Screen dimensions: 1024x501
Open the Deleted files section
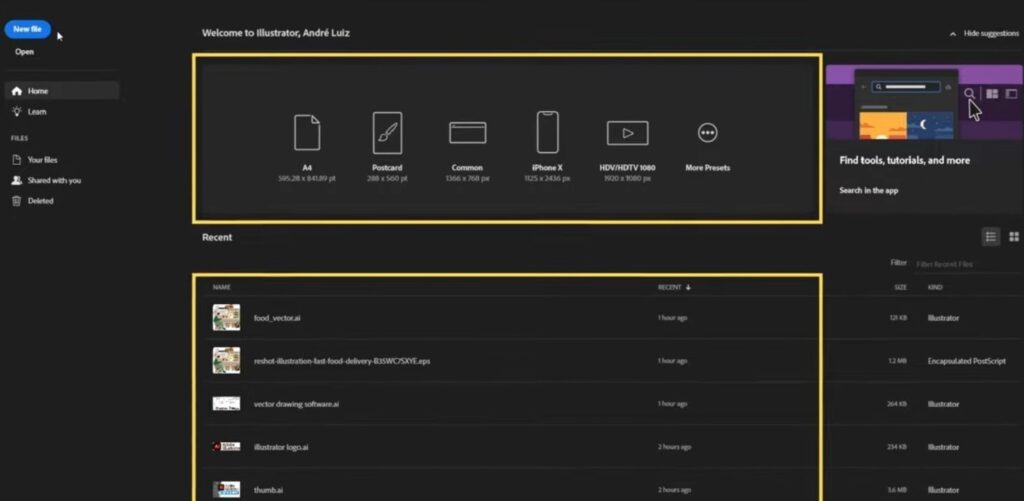point(40,201)
